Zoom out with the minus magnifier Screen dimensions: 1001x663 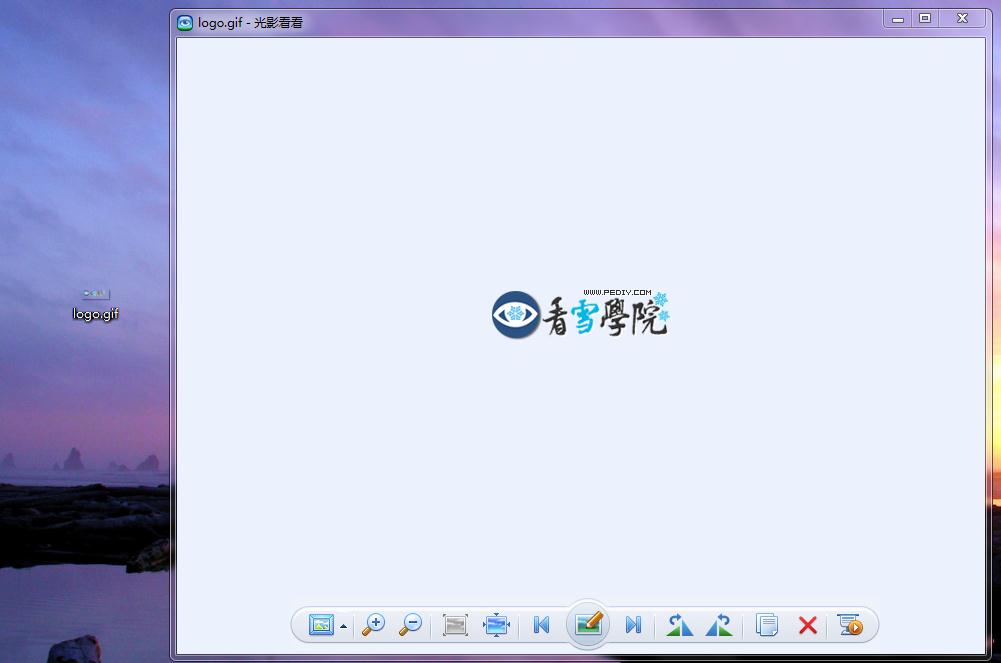click(410, 625)
